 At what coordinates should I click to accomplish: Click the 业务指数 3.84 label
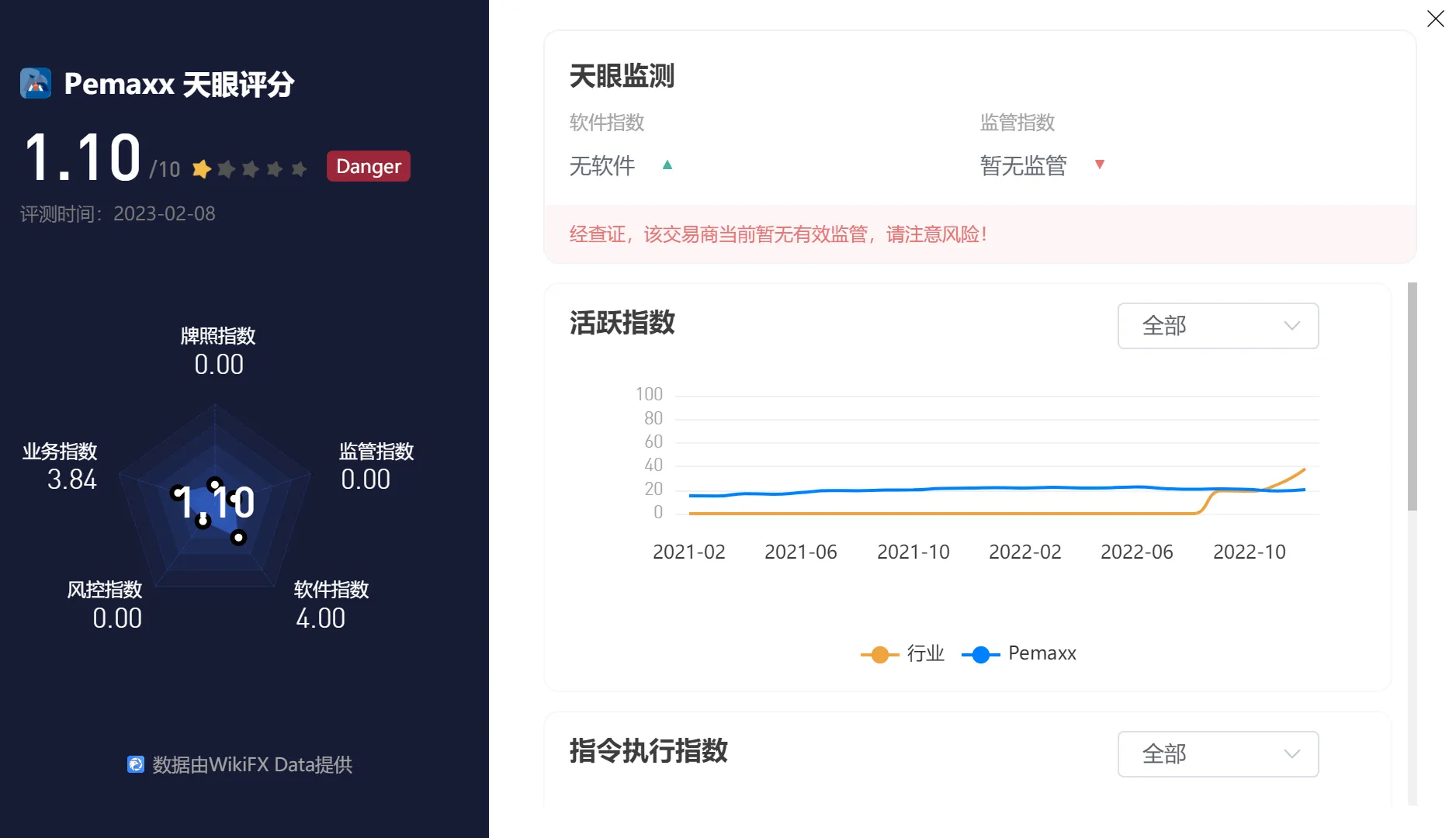click(x=60, y=466)
